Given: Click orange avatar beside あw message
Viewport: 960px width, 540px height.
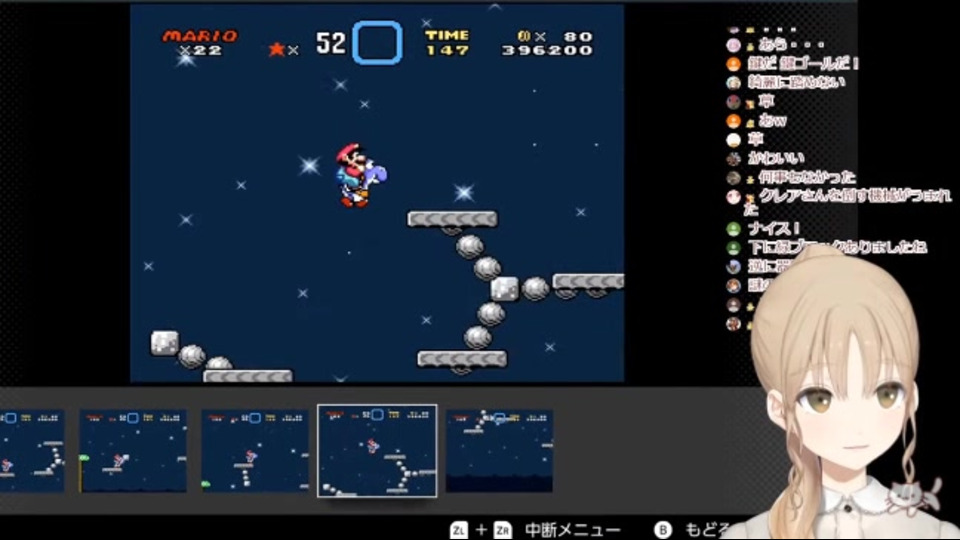Looking at the screenshot, I should coord(733,121).
